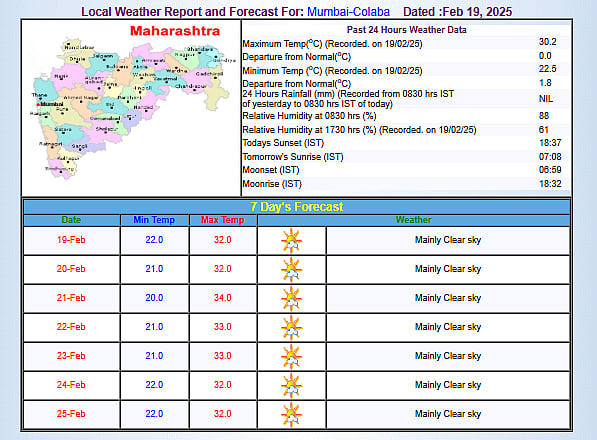The width and height of the screenshot is (597, 440).
Task: Click the Min Temp column header
Action: click(x=154, y=220)
